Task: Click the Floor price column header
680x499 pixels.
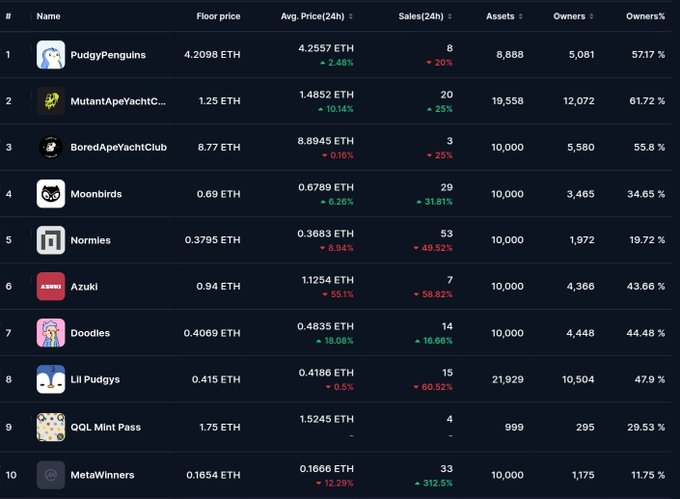Action: (x=218, y=16)
